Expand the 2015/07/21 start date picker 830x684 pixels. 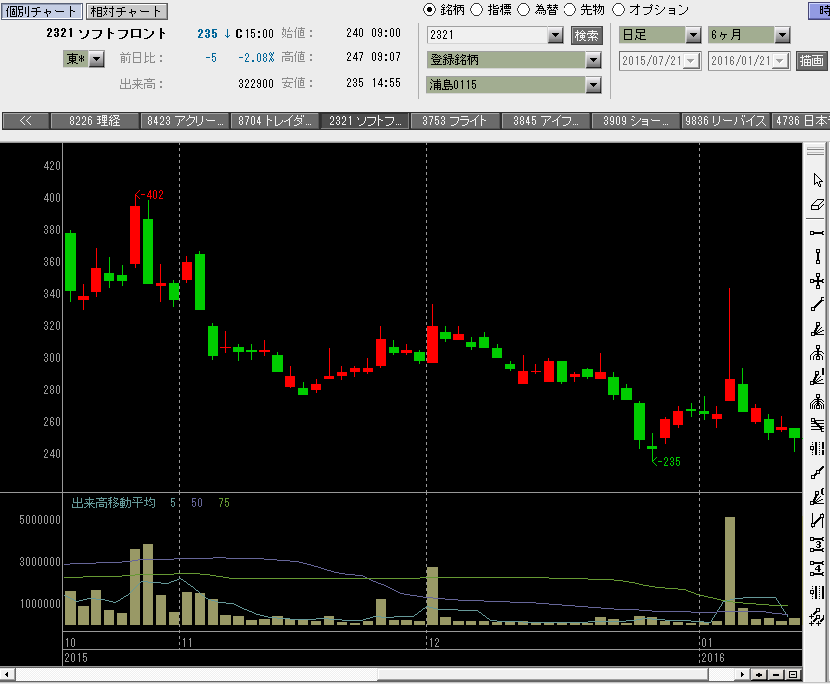[691, 61]
